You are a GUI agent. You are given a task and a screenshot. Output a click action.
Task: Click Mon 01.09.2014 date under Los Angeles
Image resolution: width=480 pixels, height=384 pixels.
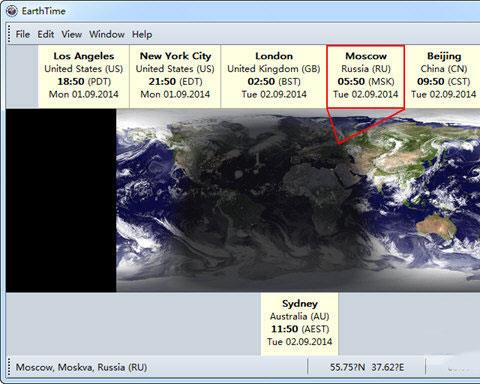[x=84, y=94]
